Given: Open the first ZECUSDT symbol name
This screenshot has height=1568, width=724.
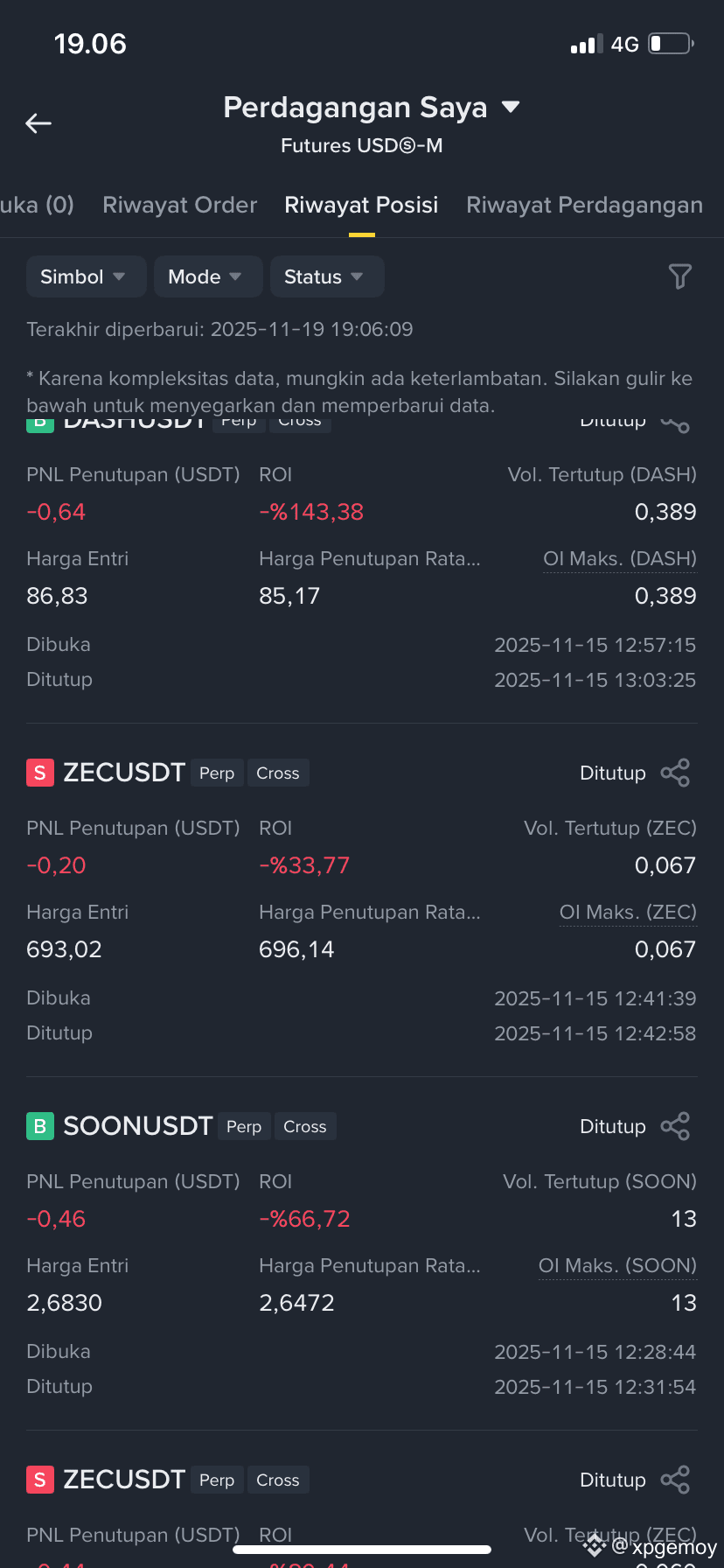Looking at the screenshot, I should pos(124,773).
